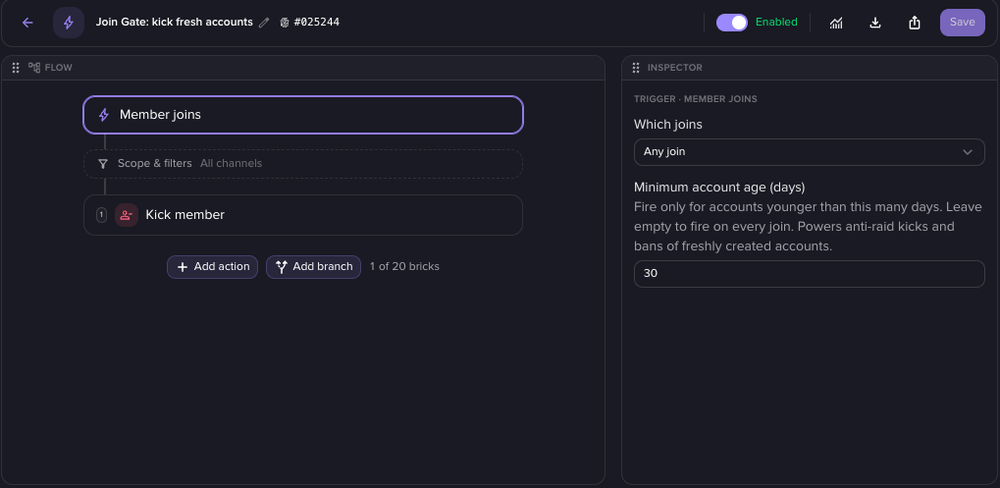Grab the Flow panel drag handle
Image resolution: width=1000 pixels, height=488 pixels.
pos(16,68)
